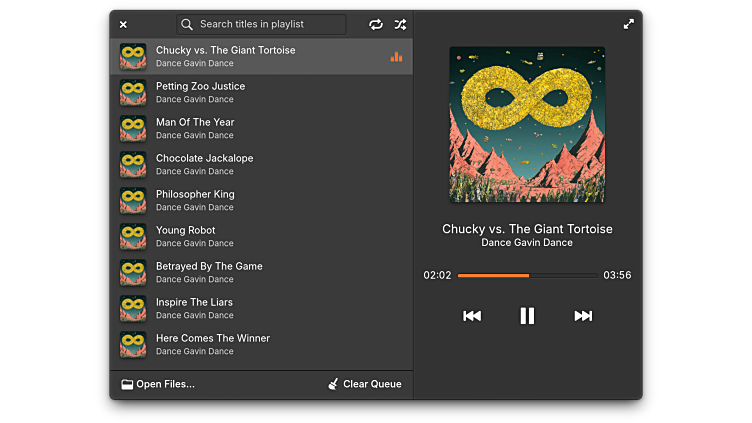
Task: Toggle shuffle playback icon
Action: click(x=400, y=24)
